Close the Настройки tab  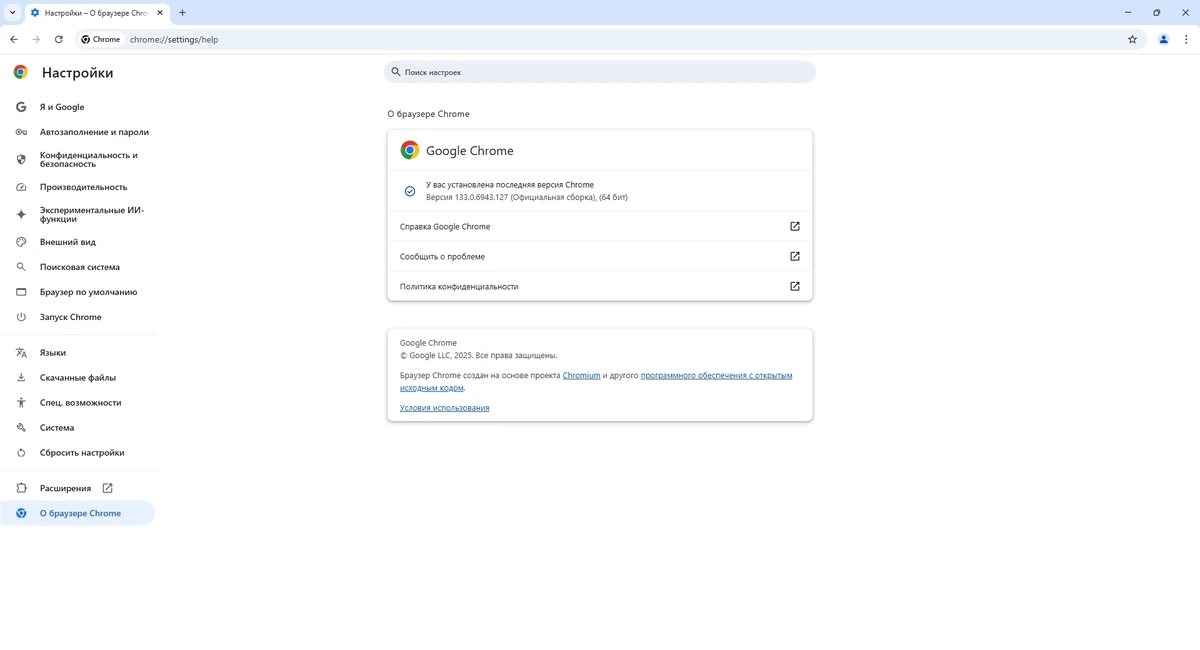click(x=160, y=13)
